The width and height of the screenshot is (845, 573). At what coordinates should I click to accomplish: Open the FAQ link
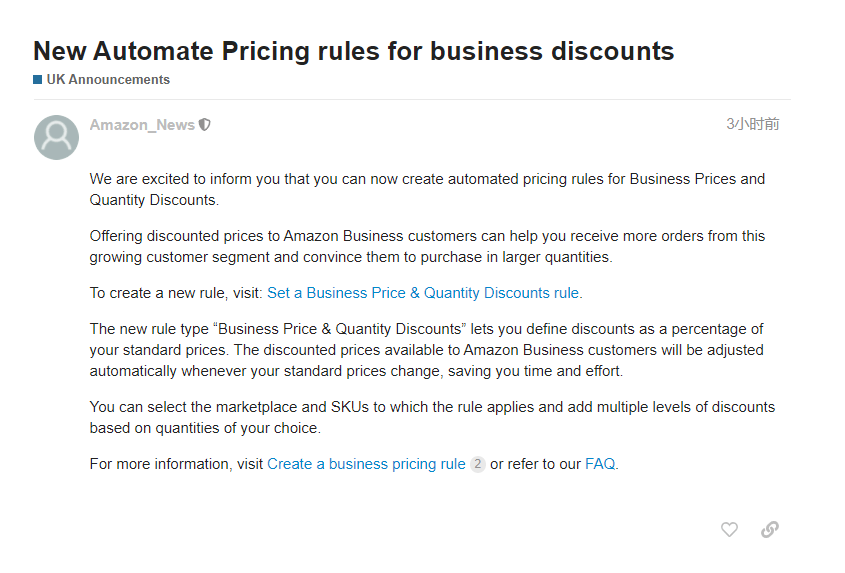[600, 464]
